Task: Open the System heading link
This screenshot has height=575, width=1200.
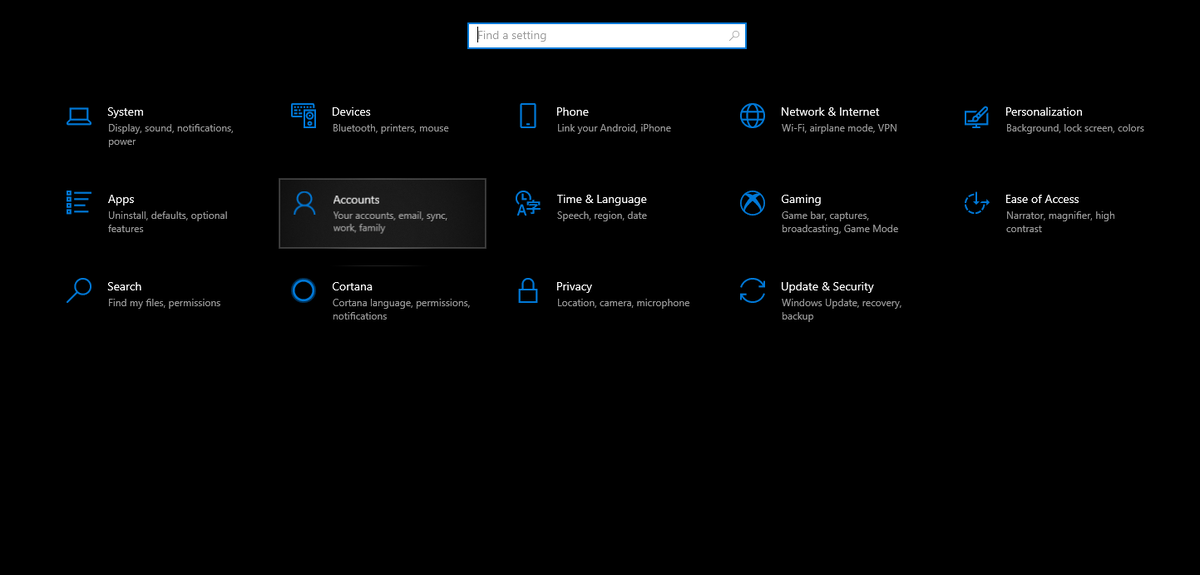Action: coord(125,112)
